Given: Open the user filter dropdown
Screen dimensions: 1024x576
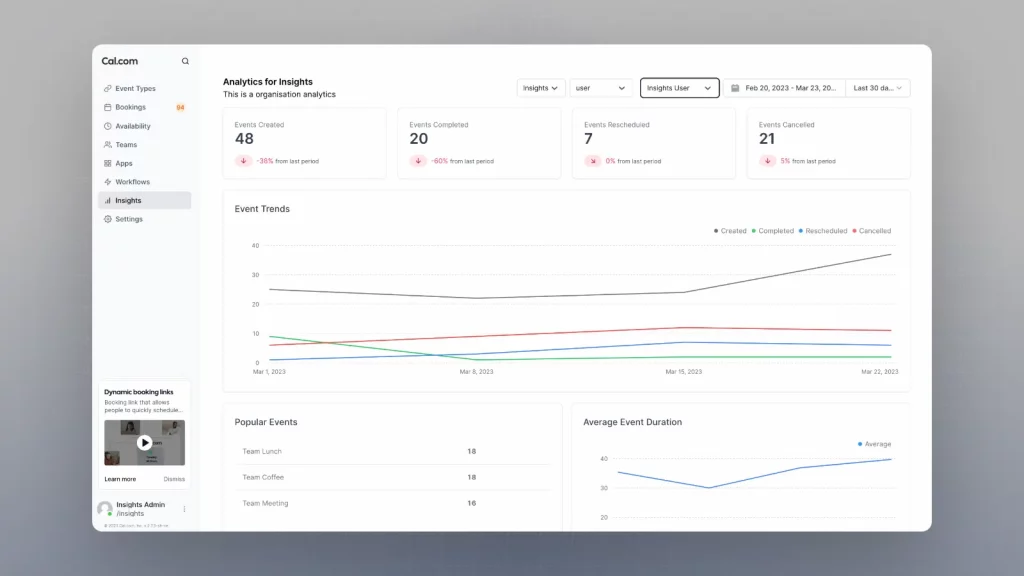Looking at the screenshot, I should [601, 87].
